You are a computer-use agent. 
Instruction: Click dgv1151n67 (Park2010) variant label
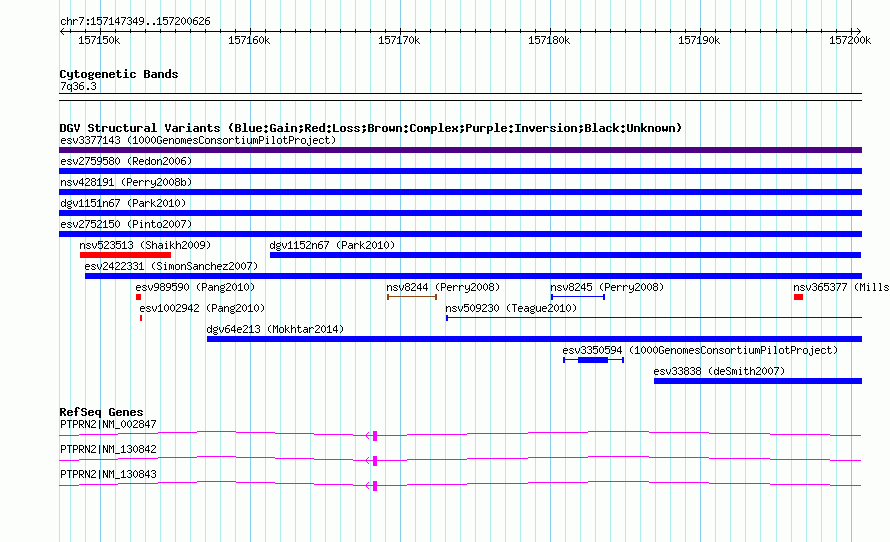coord(123,203)
